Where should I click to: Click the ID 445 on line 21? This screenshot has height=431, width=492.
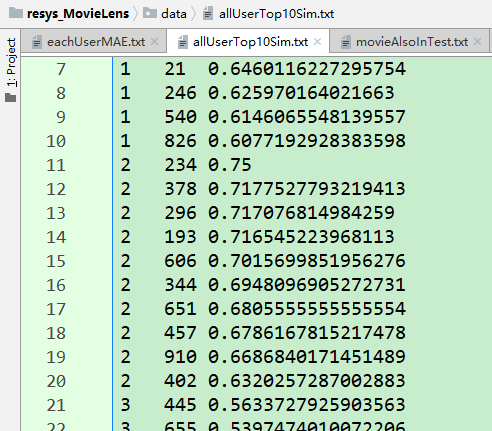180,405
